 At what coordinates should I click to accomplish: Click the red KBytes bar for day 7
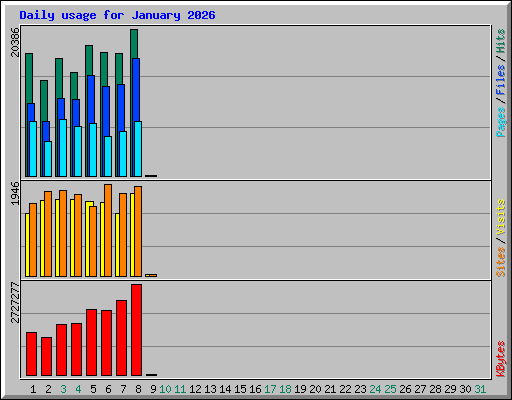121,338
